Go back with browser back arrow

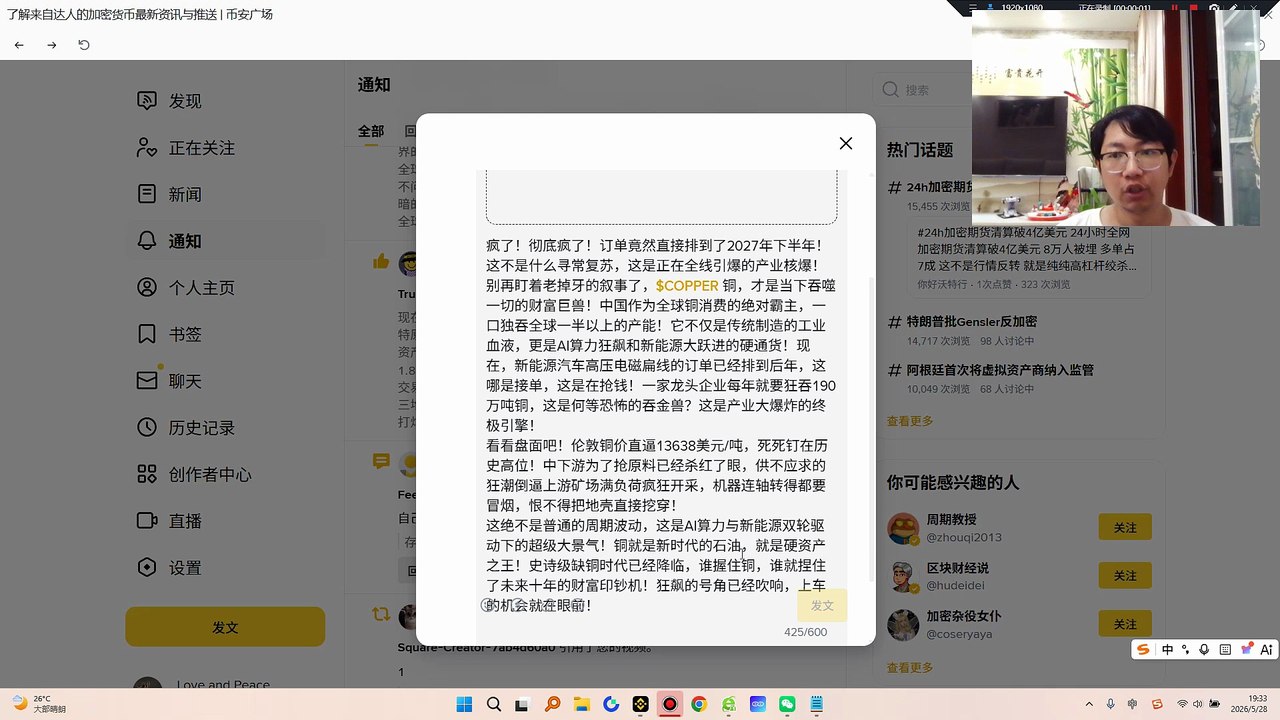pos(19,45)
